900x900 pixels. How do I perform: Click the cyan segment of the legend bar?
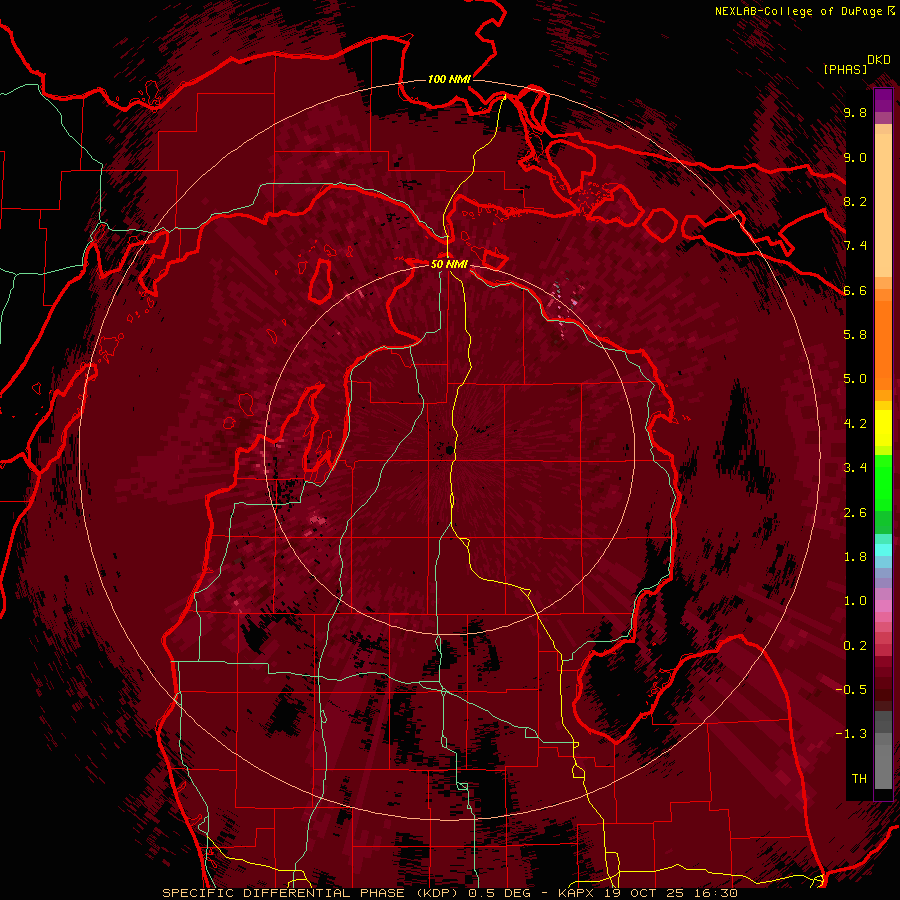click(x=883, y=549)
